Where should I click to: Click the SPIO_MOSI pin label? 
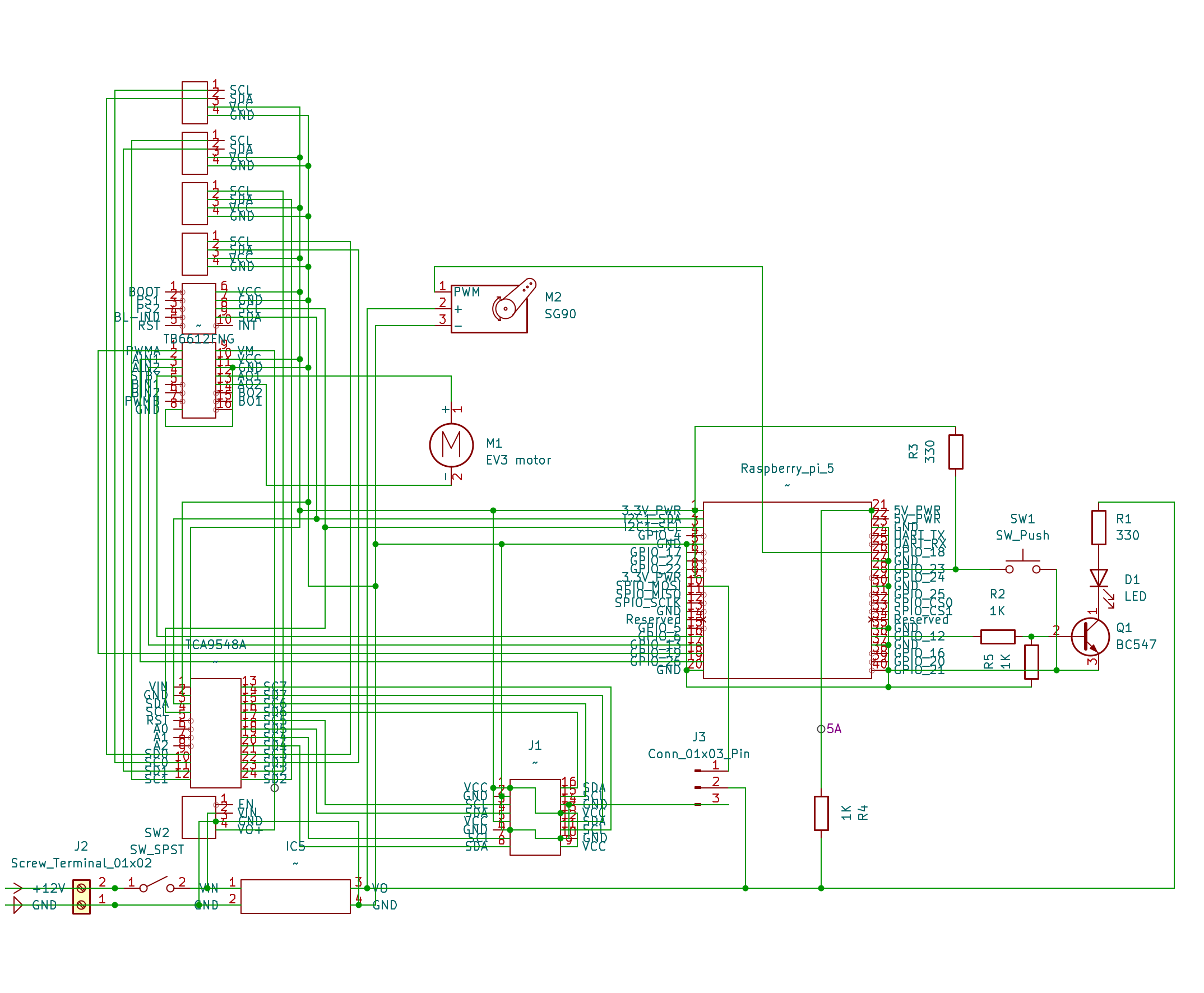648,586
